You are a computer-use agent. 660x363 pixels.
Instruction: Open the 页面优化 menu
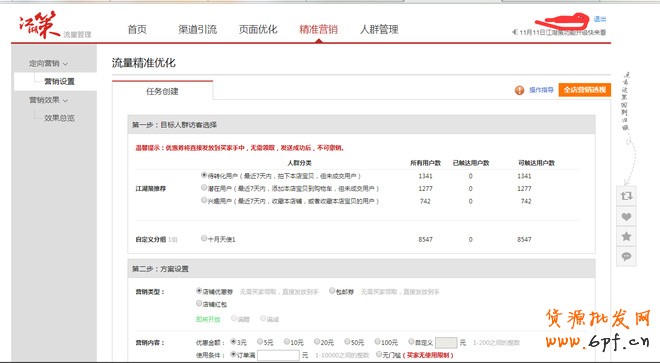258,29
